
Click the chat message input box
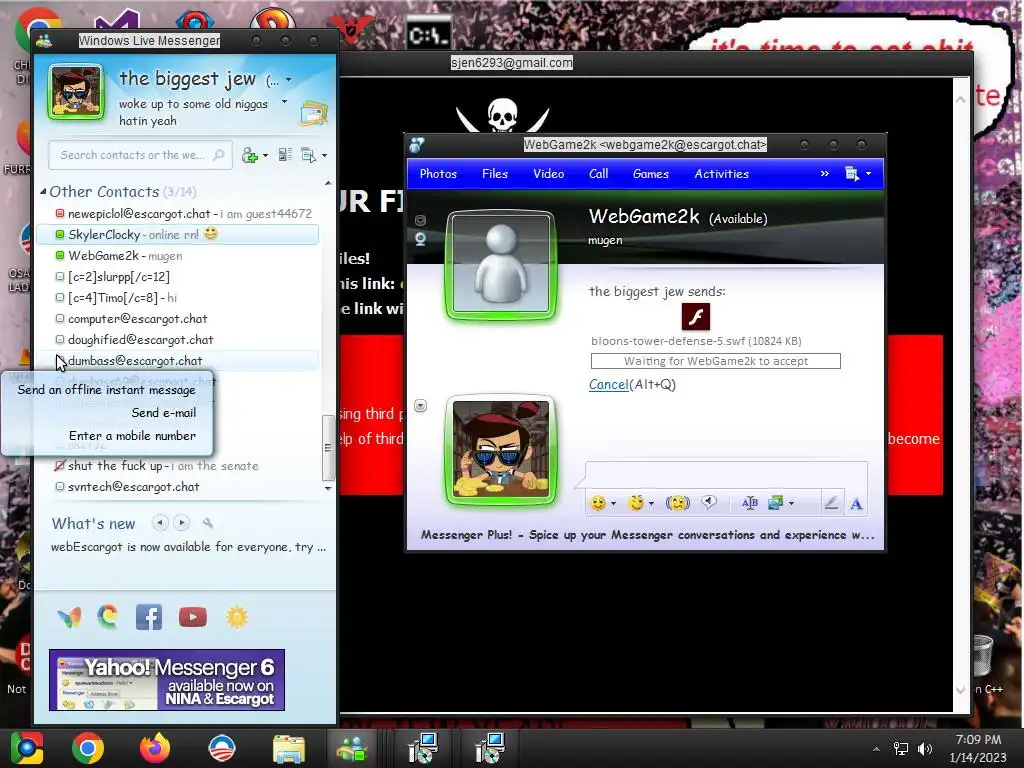(726, 474)
